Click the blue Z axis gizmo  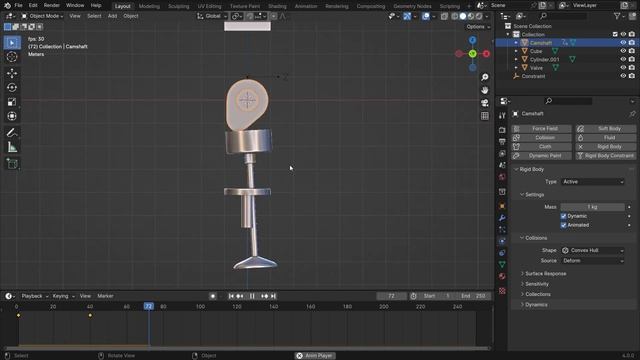coord(472,40)
